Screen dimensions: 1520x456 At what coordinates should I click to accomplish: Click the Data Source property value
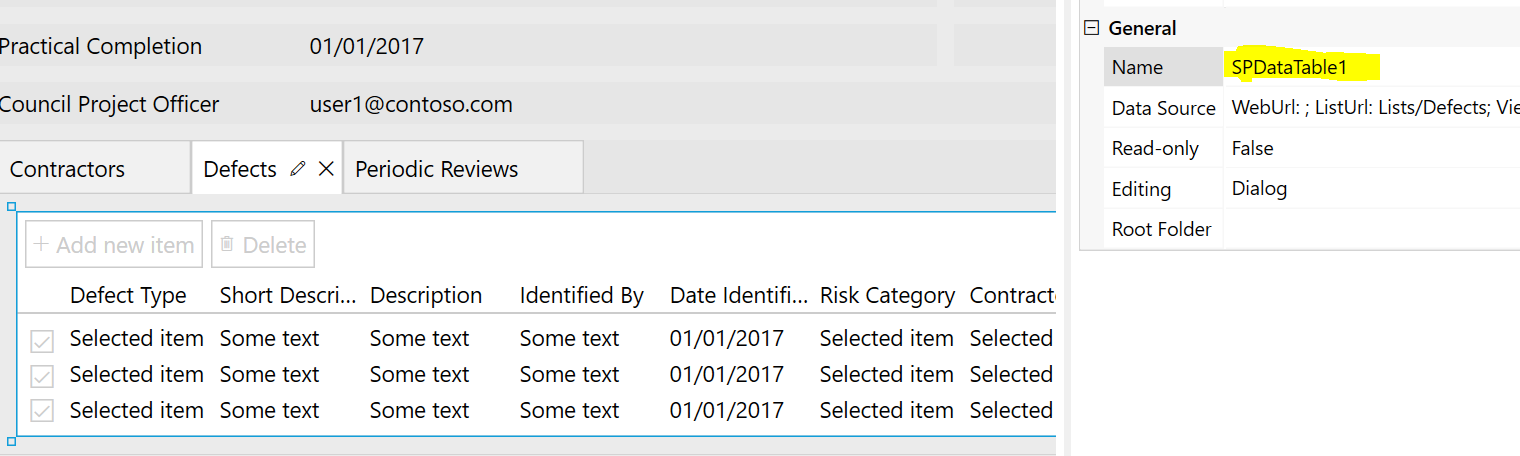(x=1370, y=107)
